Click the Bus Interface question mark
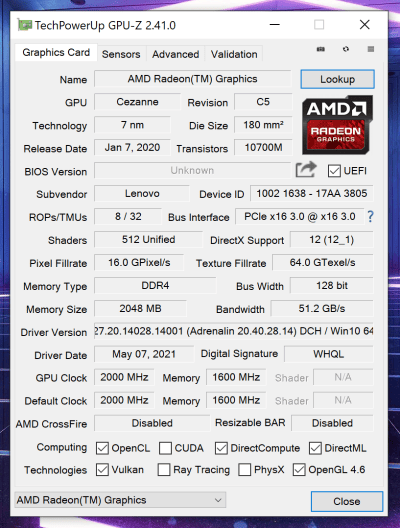 click(x=370, y=217)
